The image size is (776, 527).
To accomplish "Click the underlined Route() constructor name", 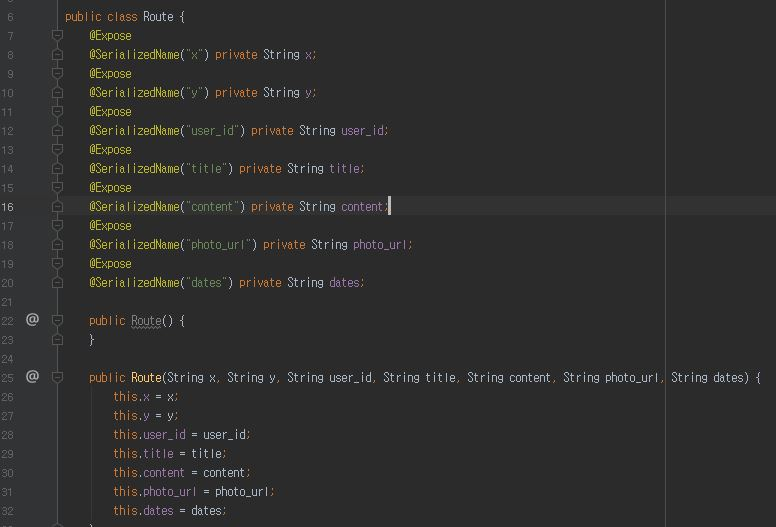I will click(x=146, y=321).
